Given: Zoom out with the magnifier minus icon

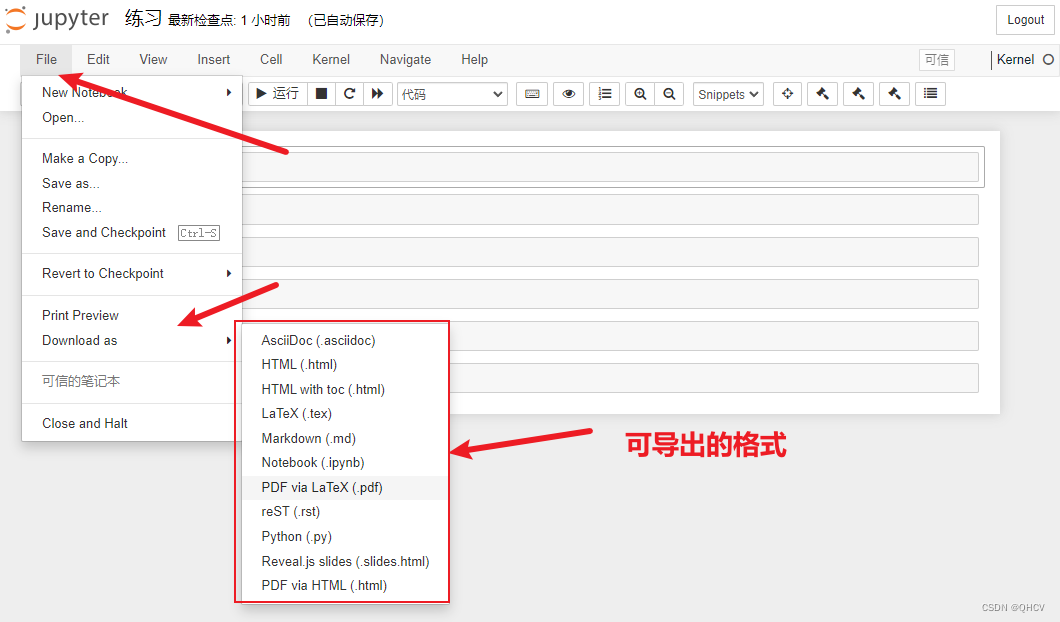Looking at the screenshot, I should coord(669,94).
